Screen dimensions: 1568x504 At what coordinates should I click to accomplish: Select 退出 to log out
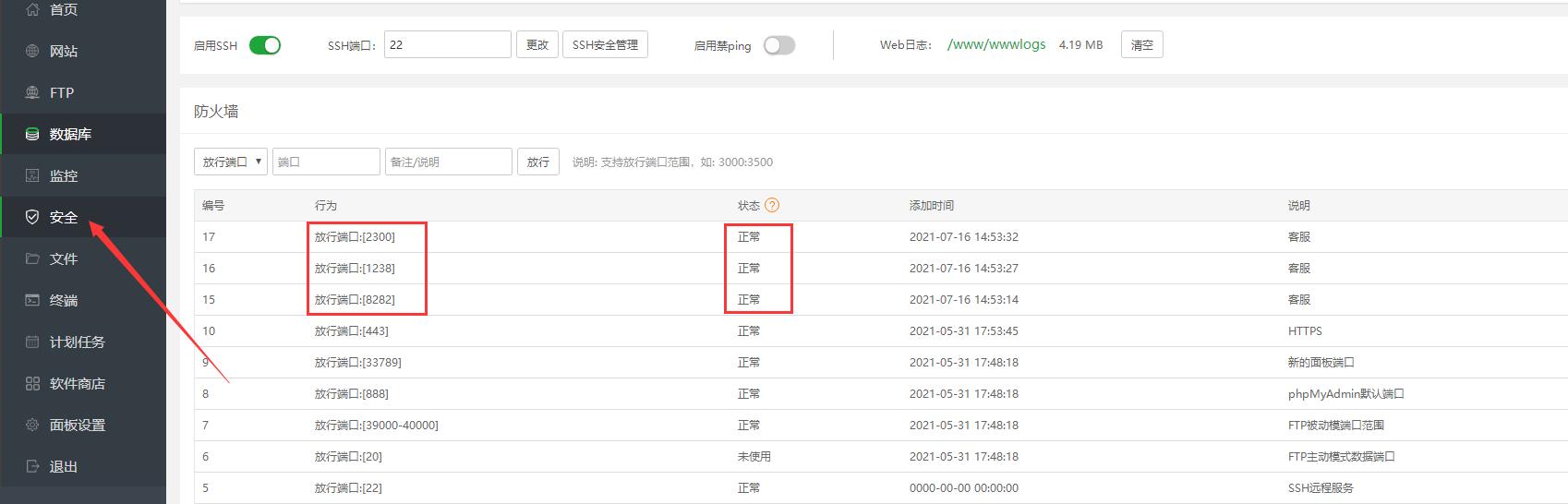(63, 466)
